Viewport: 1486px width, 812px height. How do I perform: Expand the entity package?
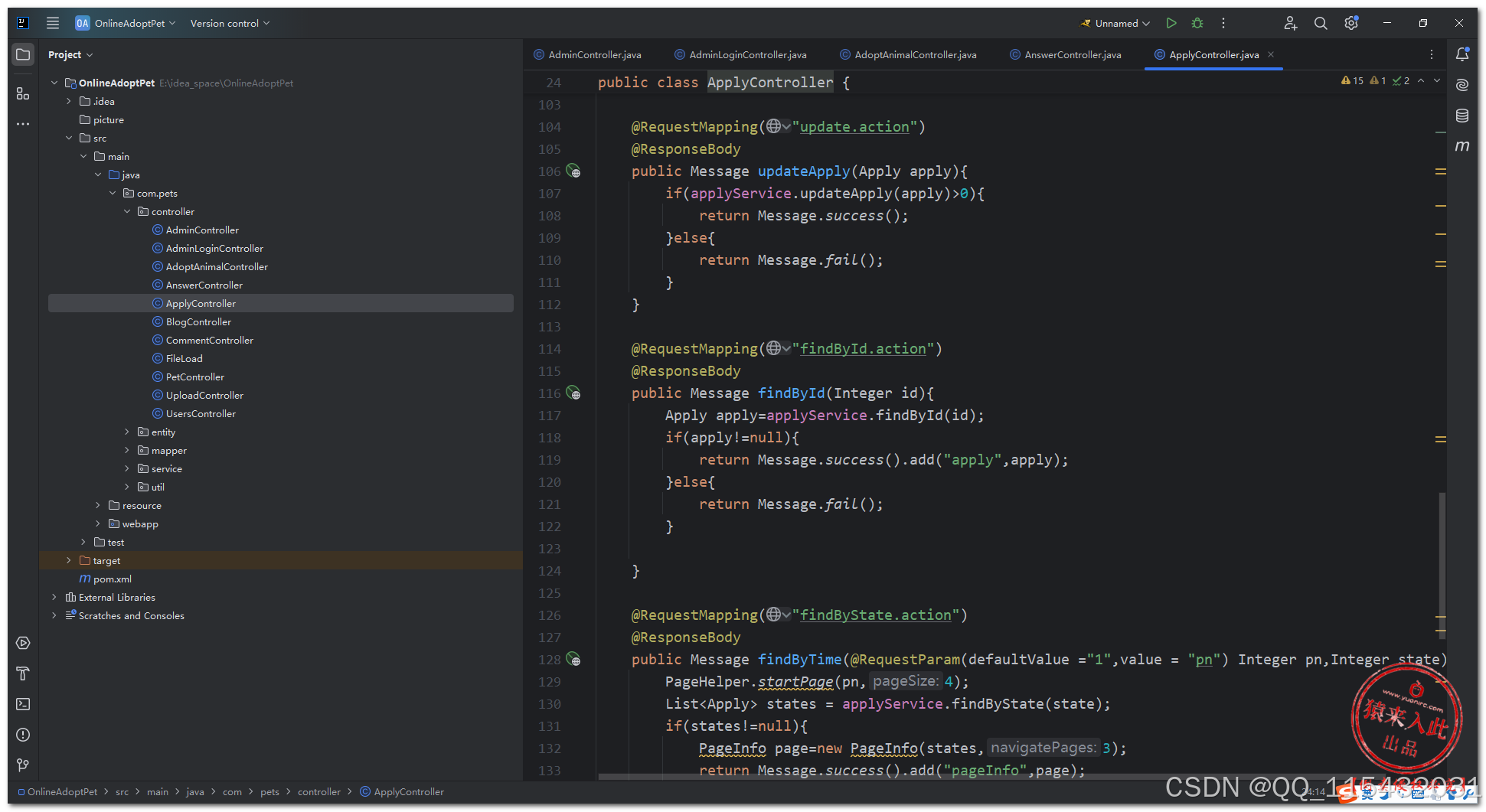pos(127,432)
